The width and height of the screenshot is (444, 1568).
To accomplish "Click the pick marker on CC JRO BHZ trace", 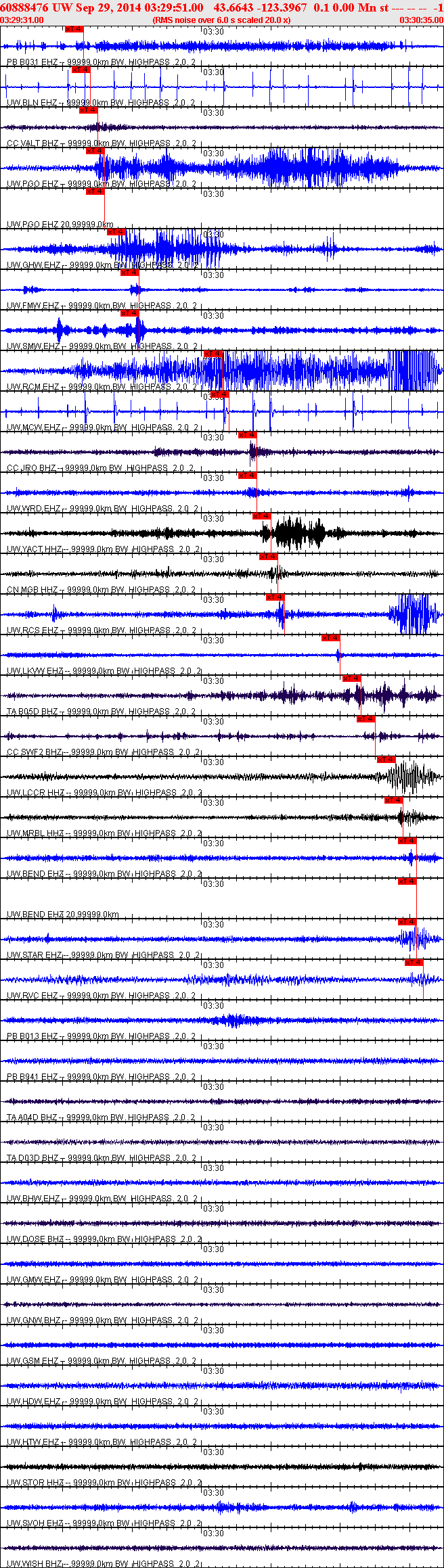I will coord(248,435).
